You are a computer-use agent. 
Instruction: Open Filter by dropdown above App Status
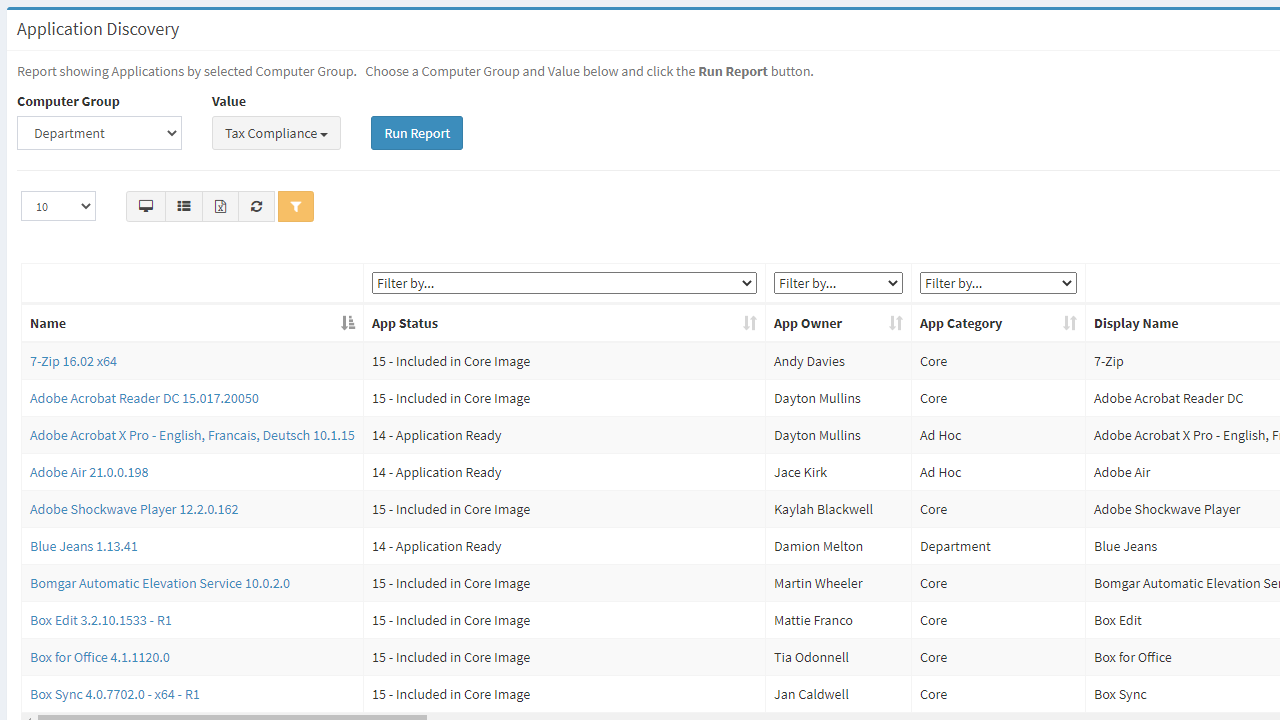pyautogui.click(x=564, y=283)
